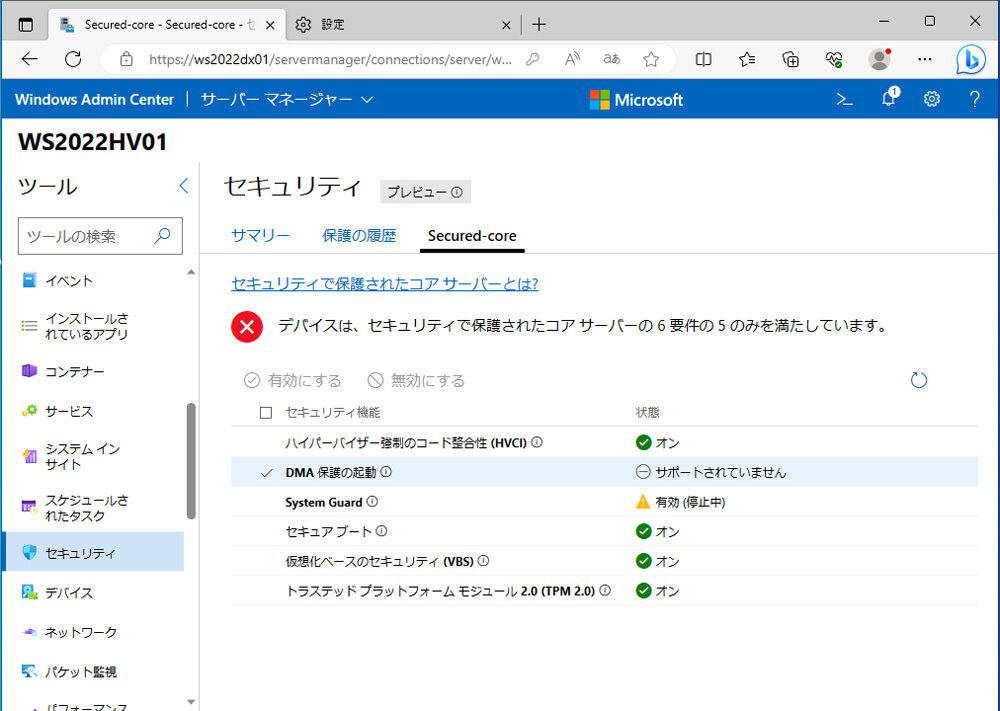Open browser essentials heart icon

834,59
